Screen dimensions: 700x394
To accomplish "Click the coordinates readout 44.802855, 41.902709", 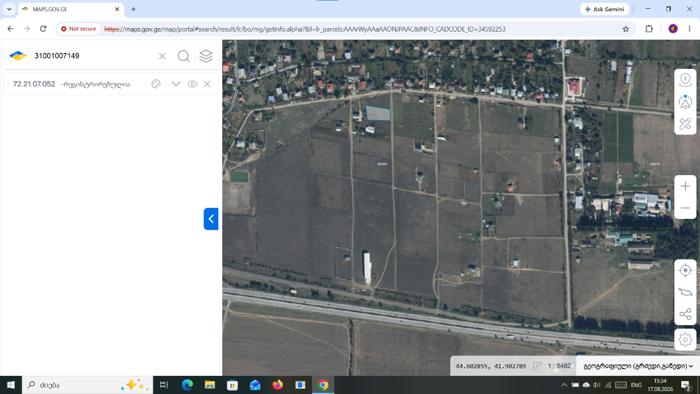I will coord(491,366).
